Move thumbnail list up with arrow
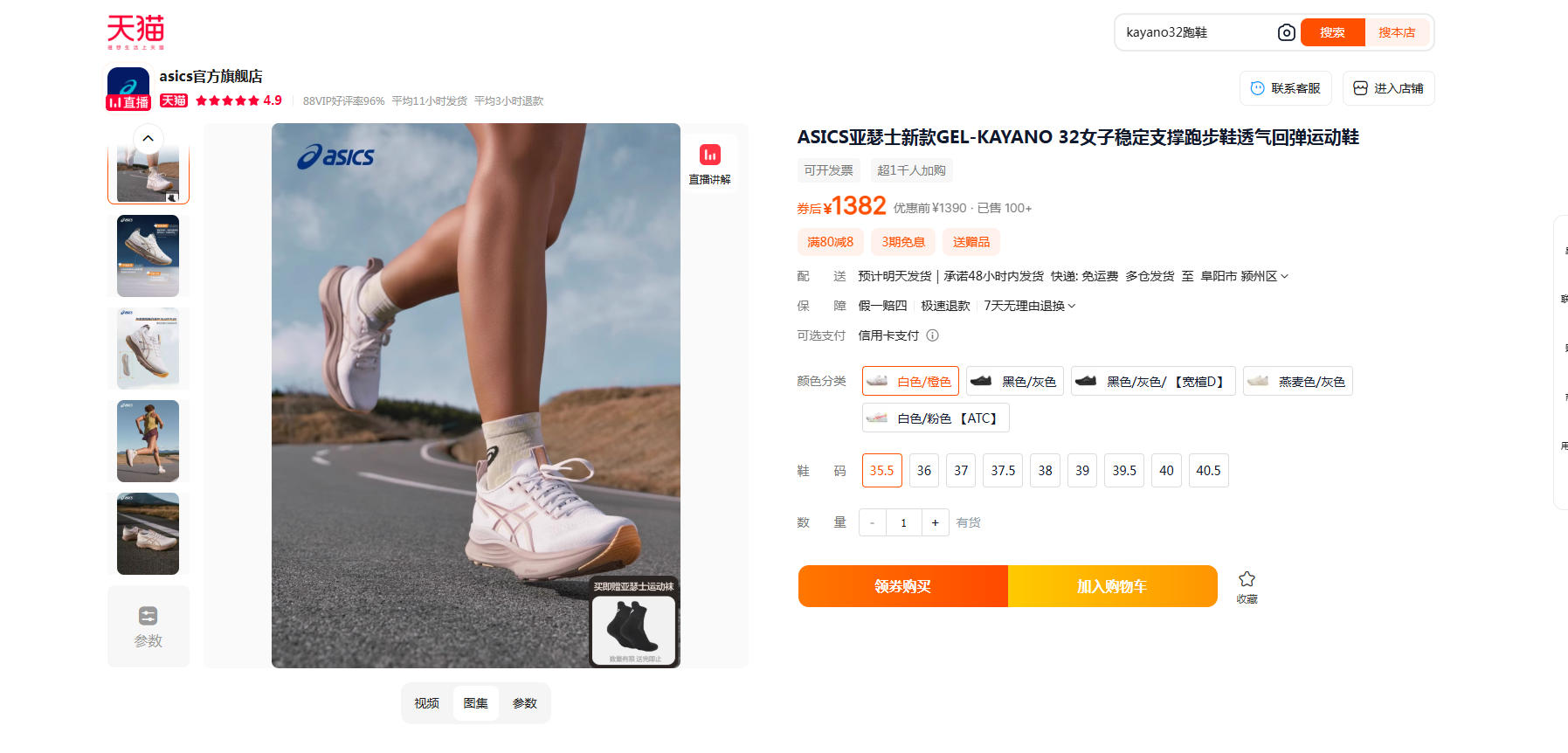Viewport: 1568px width, 753px height. 148,138
